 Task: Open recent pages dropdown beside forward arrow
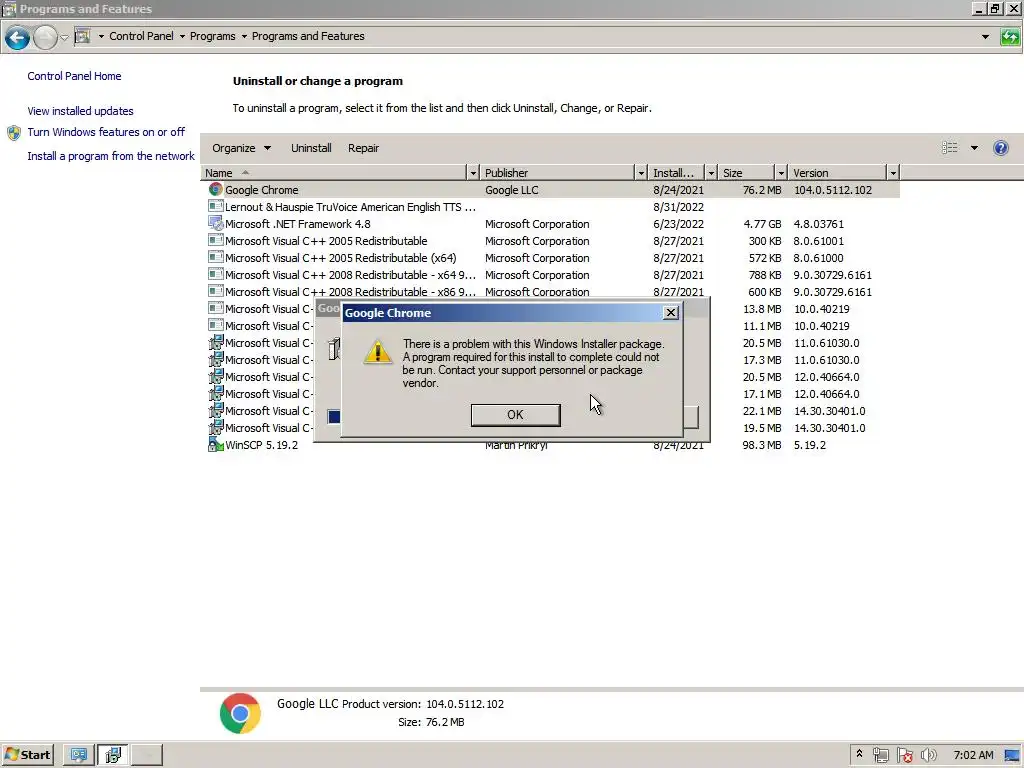pyautogui.click(x=65, y=37)
